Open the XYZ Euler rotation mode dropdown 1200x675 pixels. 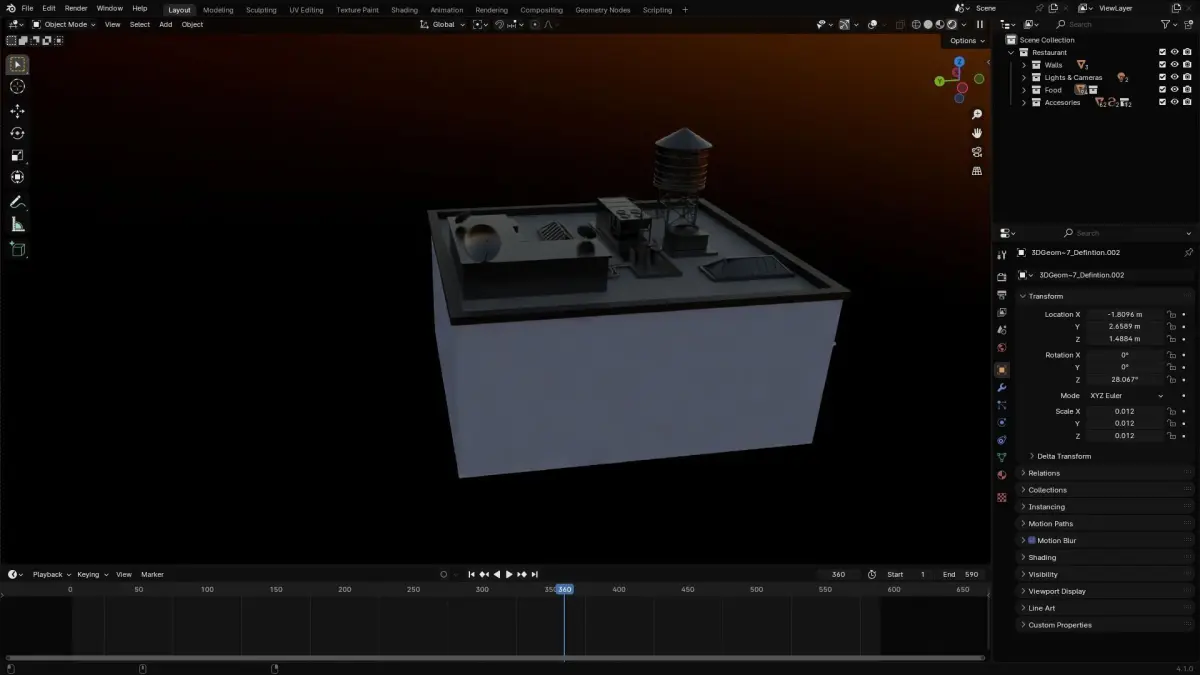(x=1126, y=396)
